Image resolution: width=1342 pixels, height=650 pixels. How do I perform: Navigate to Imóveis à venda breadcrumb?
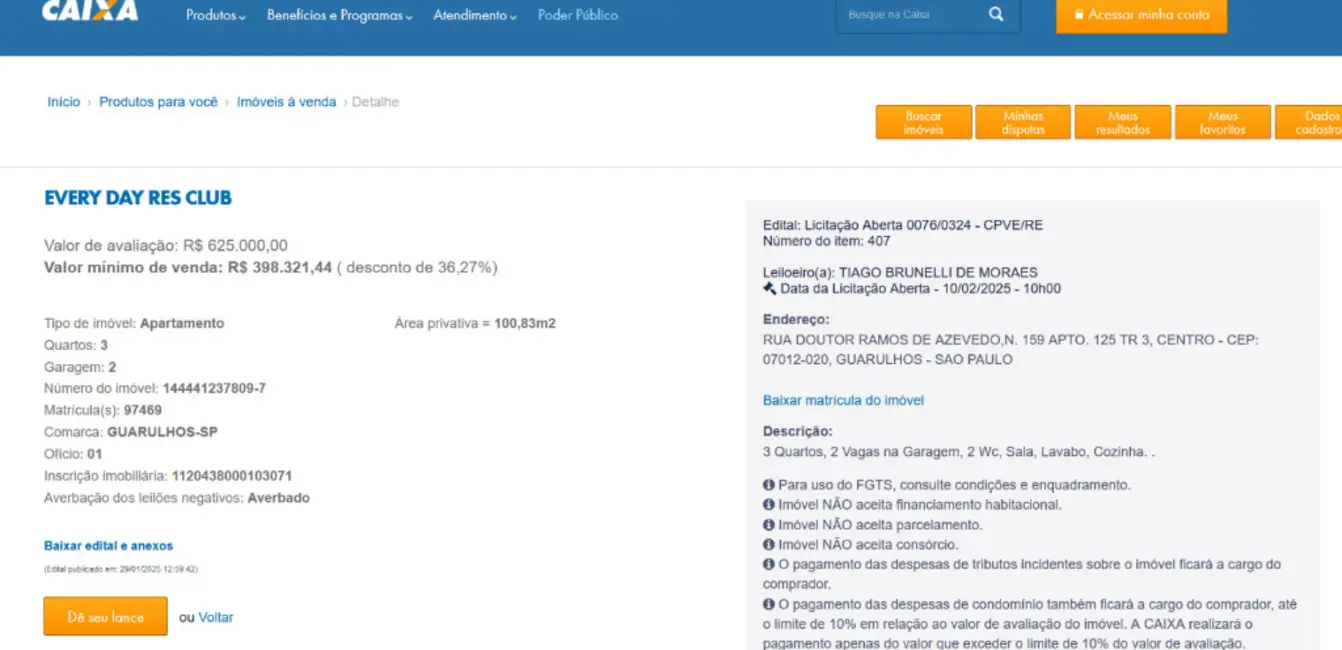pos(286,102)
